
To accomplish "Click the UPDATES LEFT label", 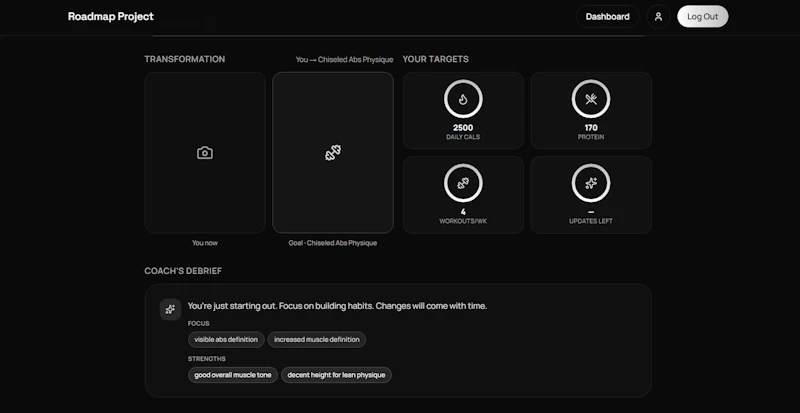I will pos(591,222).
